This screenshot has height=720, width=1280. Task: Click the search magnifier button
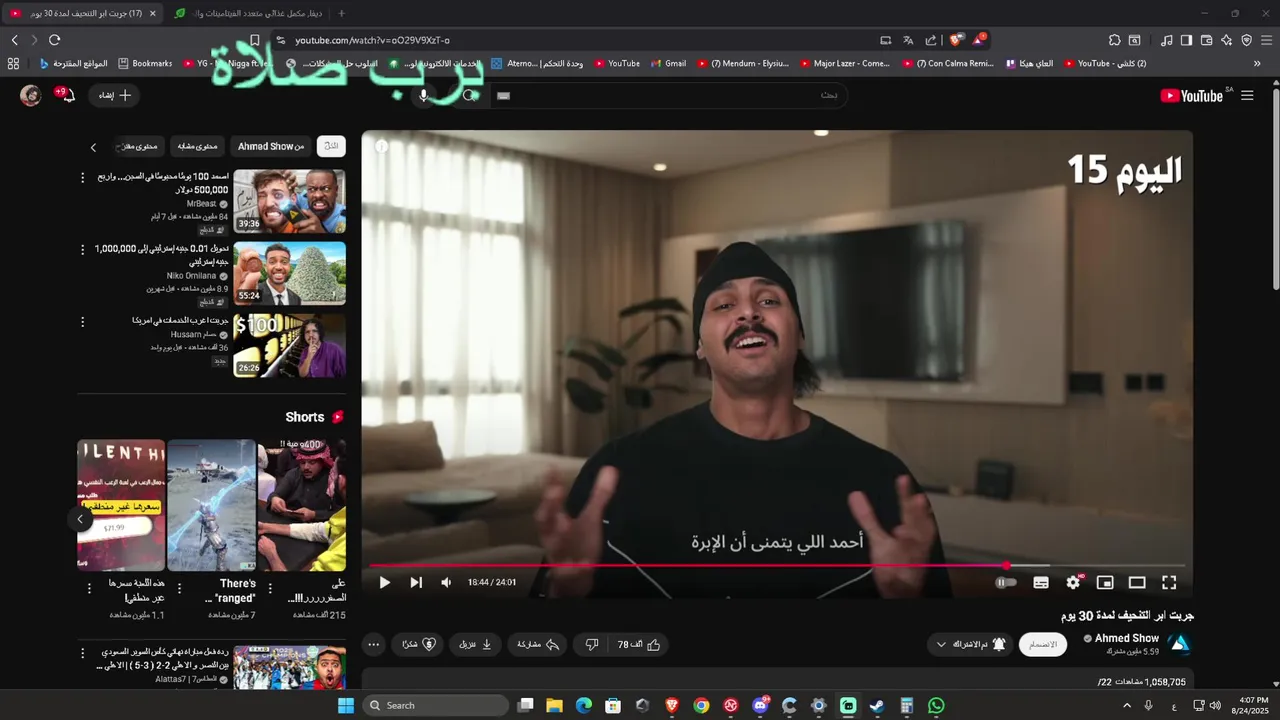pyautogui.click(x=469, y=95)
